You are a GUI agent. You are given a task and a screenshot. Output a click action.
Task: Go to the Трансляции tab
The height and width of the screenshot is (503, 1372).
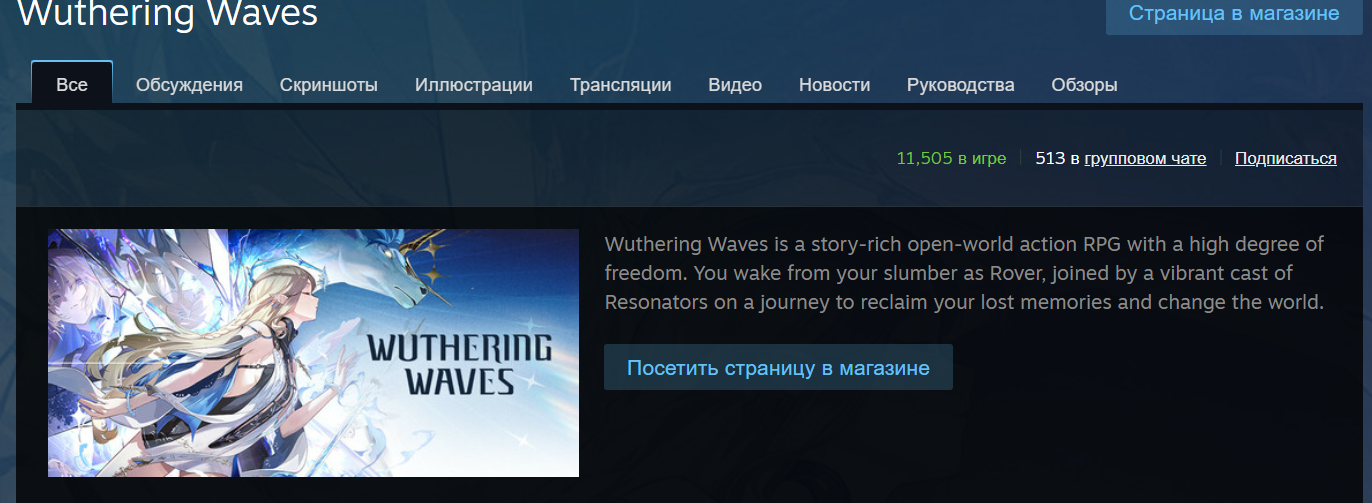coord(621,85)
